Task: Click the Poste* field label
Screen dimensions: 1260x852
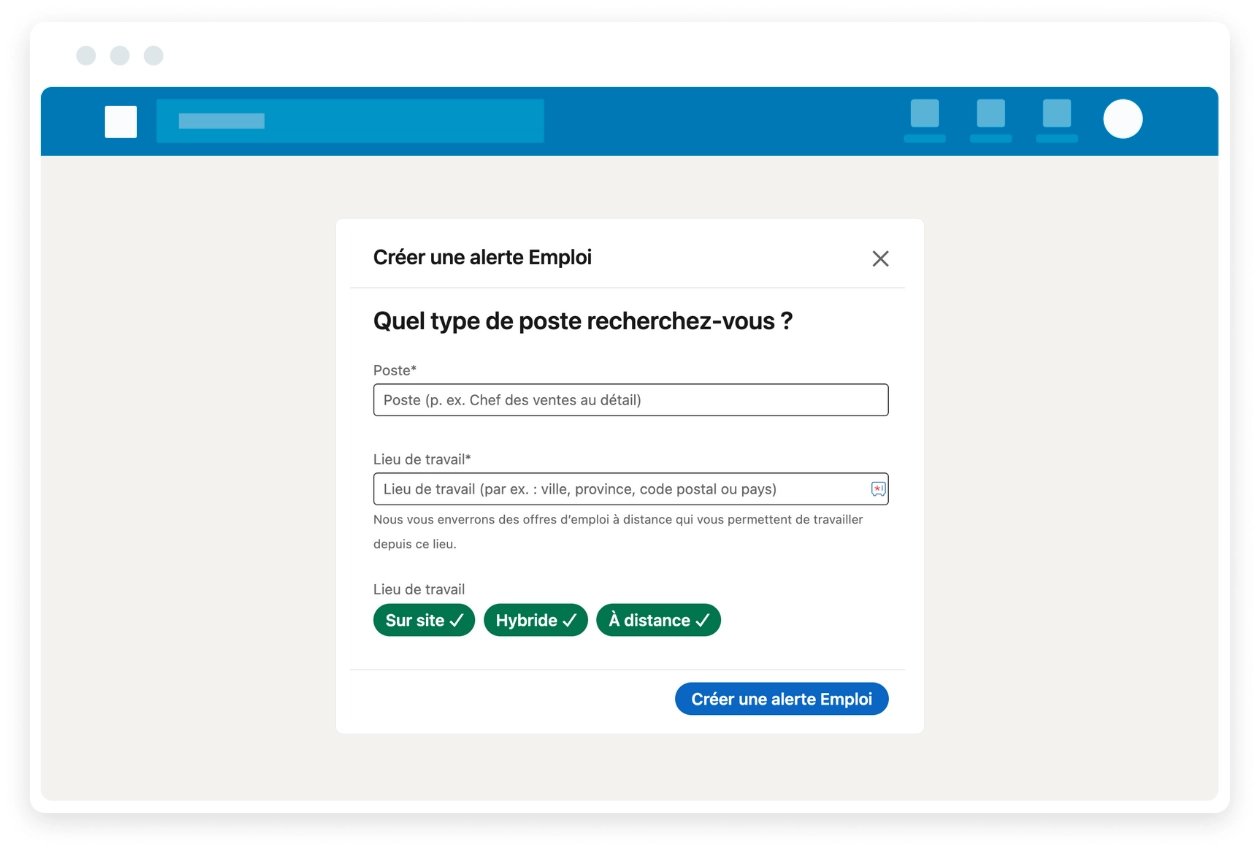Action: pos(395,371)
